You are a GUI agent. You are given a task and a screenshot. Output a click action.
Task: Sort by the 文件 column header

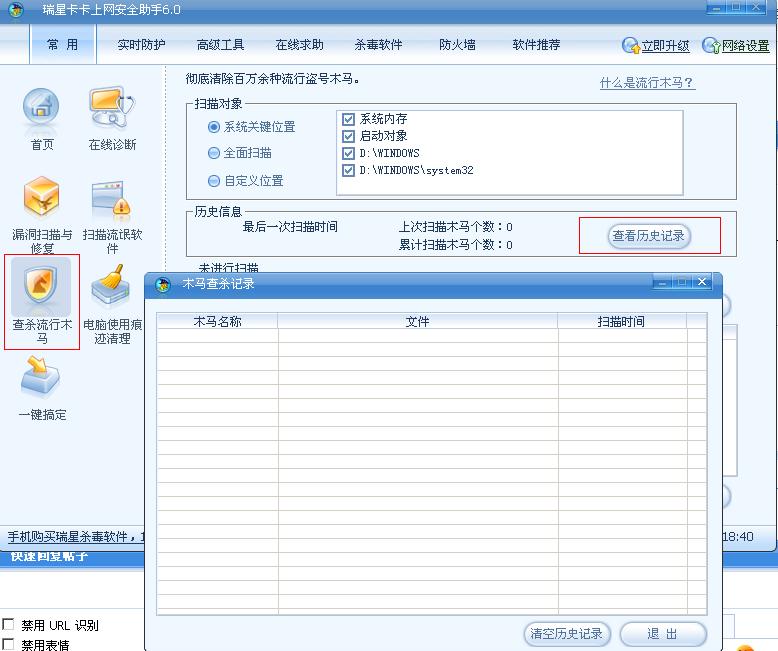point(417,322)
